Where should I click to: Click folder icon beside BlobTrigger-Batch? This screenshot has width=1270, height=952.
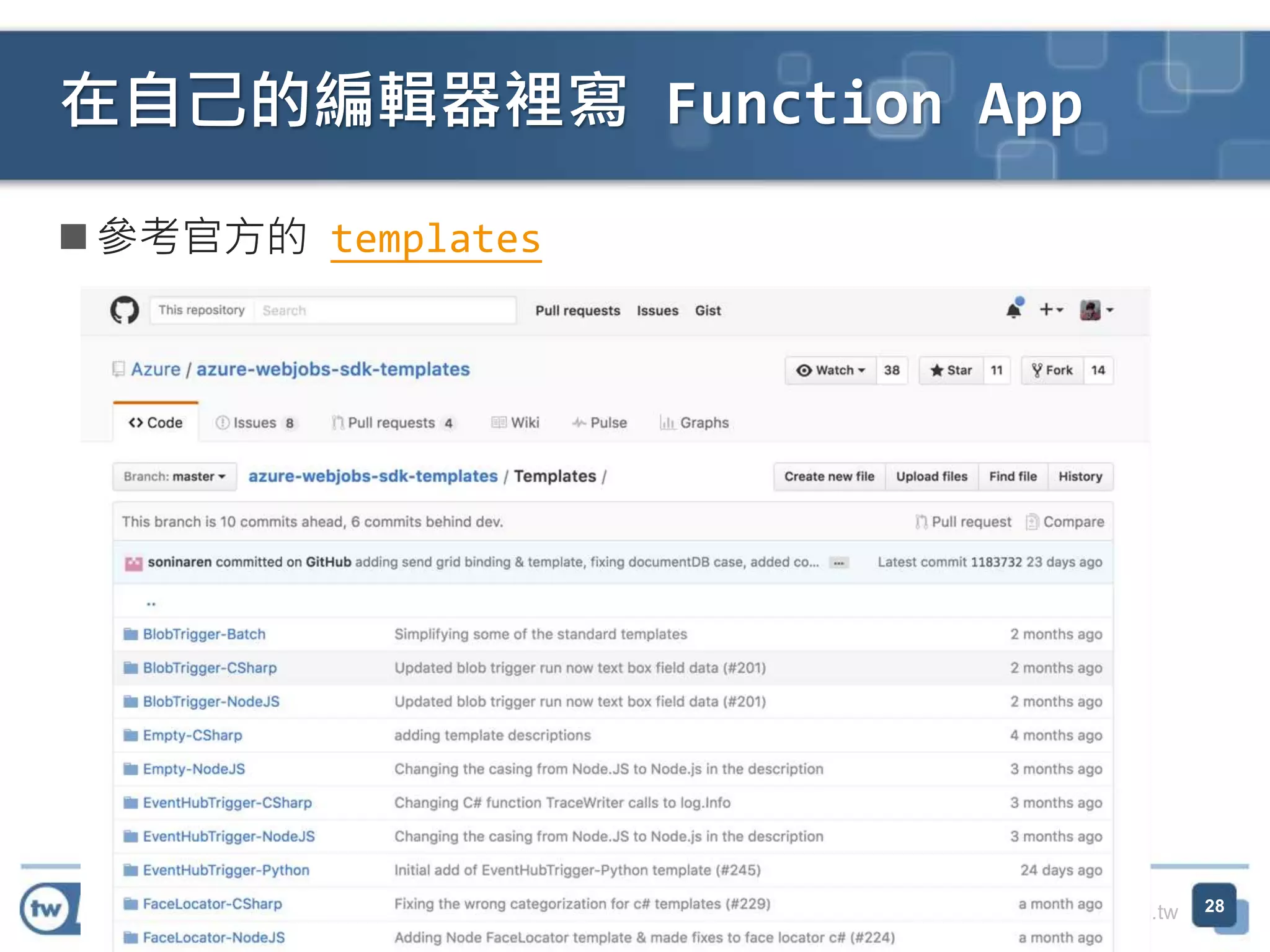[x=130, y=633]
